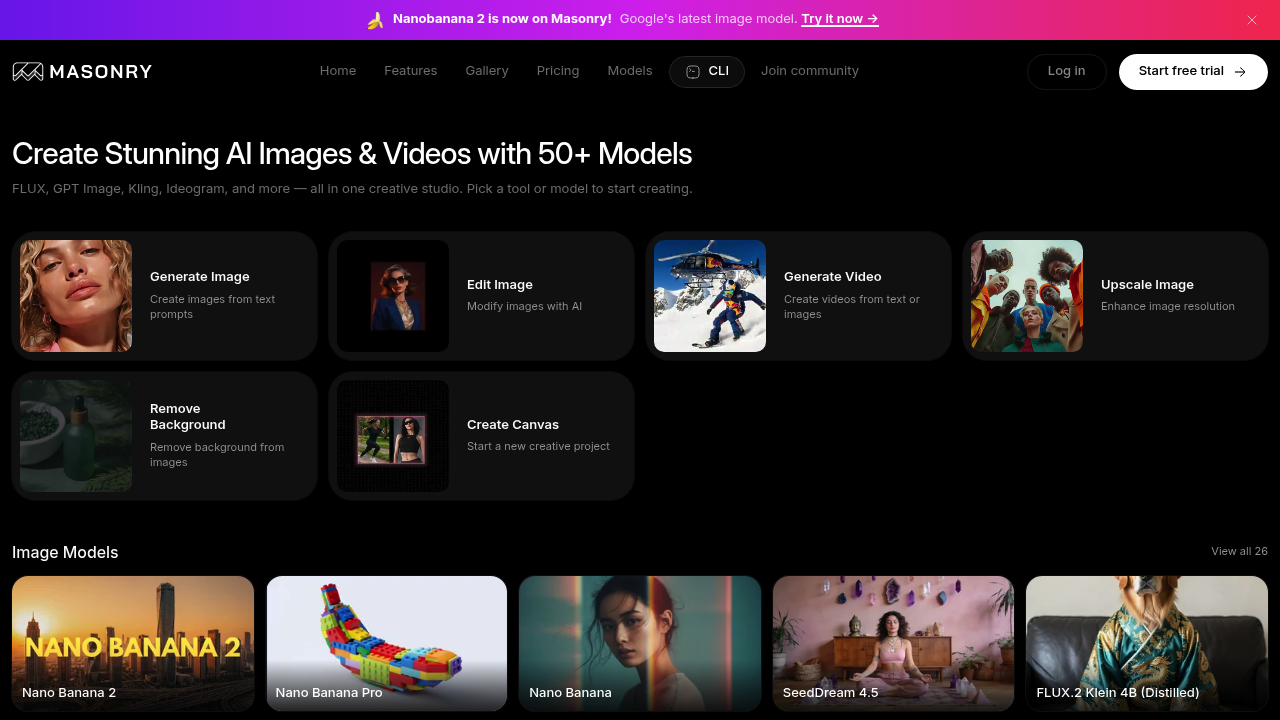Navigate to the Pricing page
The image size is (1280, 720).
(558, 70)
